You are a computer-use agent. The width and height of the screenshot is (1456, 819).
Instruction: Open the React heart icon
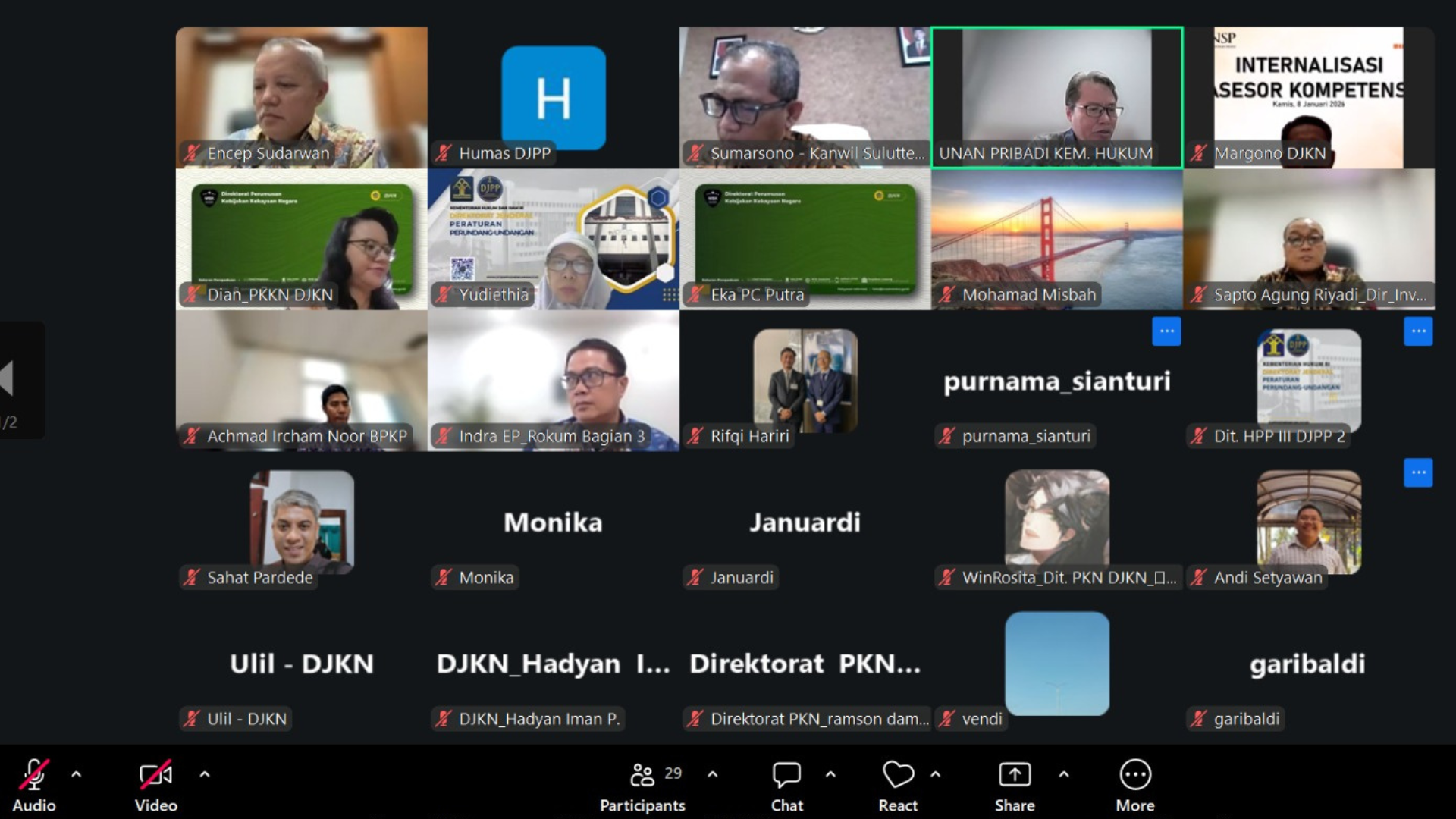tap(898, 775)
